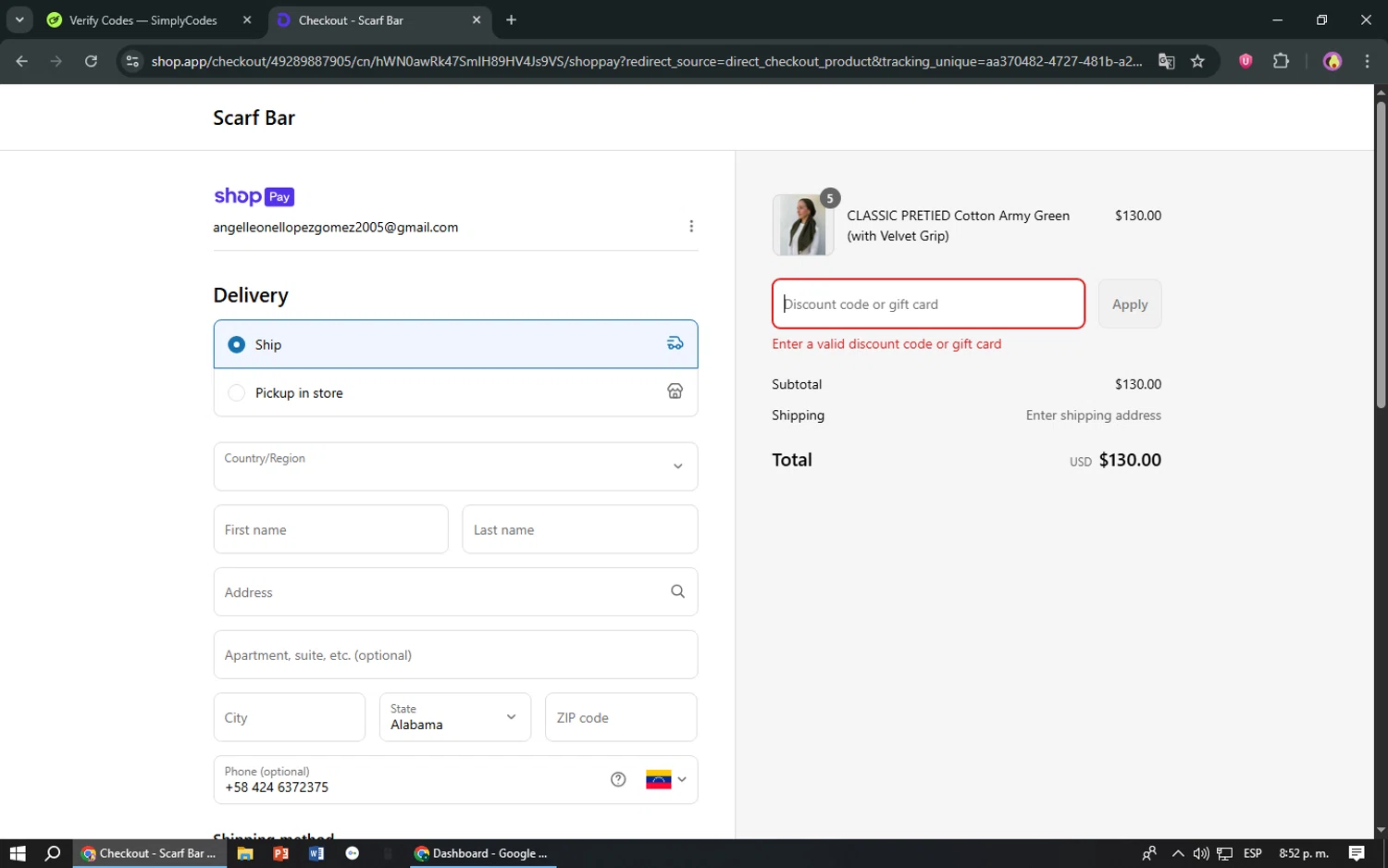Click the People icon in system tray
Viewport: 1388px width, 868px height.
1149,853
